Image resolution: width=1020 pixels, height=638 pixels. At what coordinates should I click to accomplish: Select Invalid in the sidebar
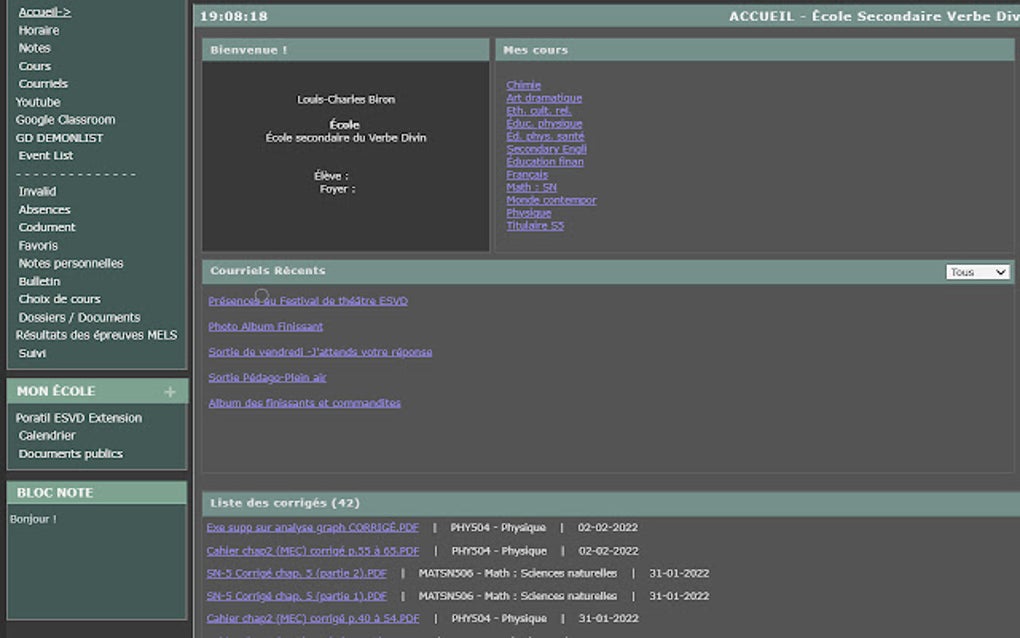(37, 192)
